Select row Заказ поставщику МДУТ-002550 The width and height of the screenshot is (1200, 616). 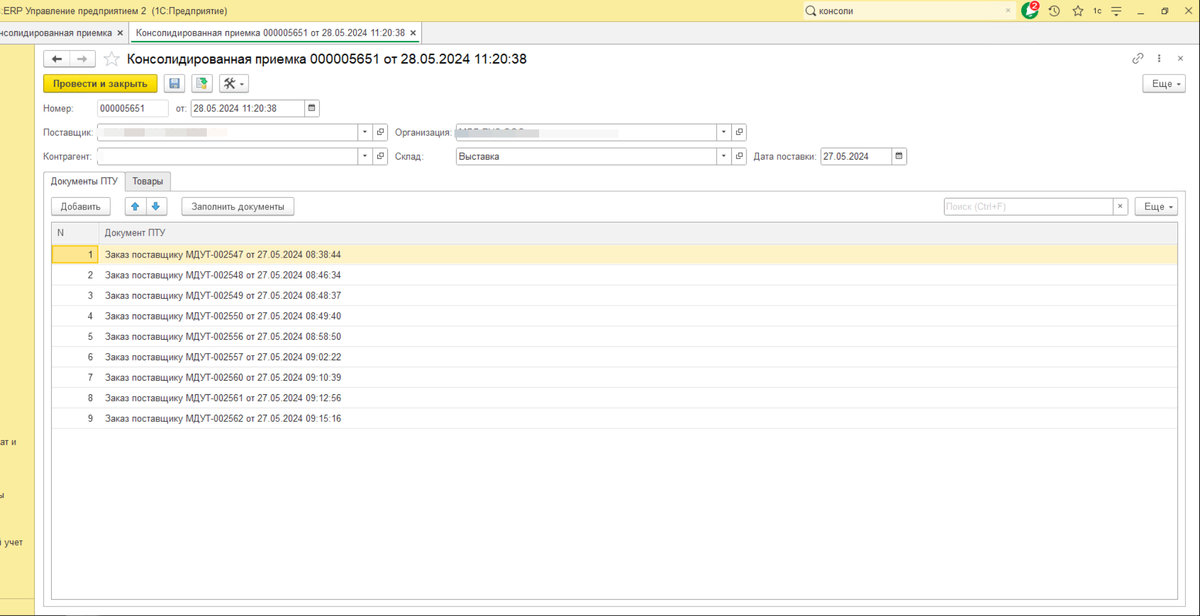[614, 316]
